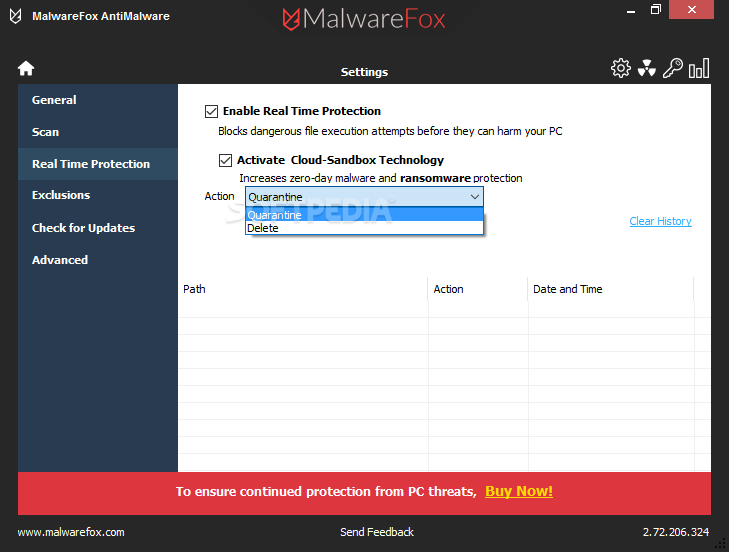The width and height of the screenshot is (729, 552).
Task: Restore down the MalwareFox window
Action: tap(656, 10)
